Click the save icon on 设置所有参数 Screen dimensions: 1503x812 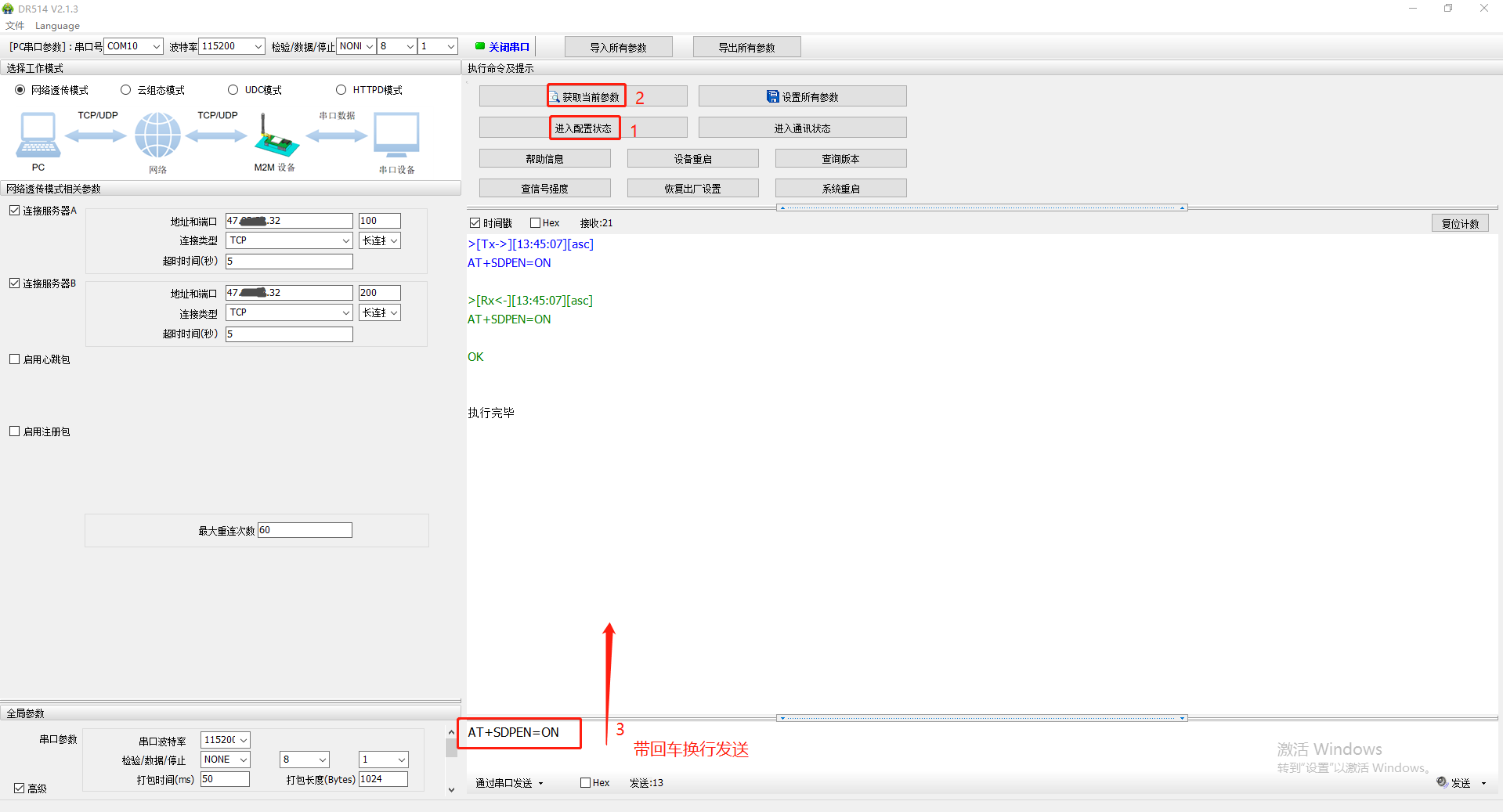tap(772, 97)
